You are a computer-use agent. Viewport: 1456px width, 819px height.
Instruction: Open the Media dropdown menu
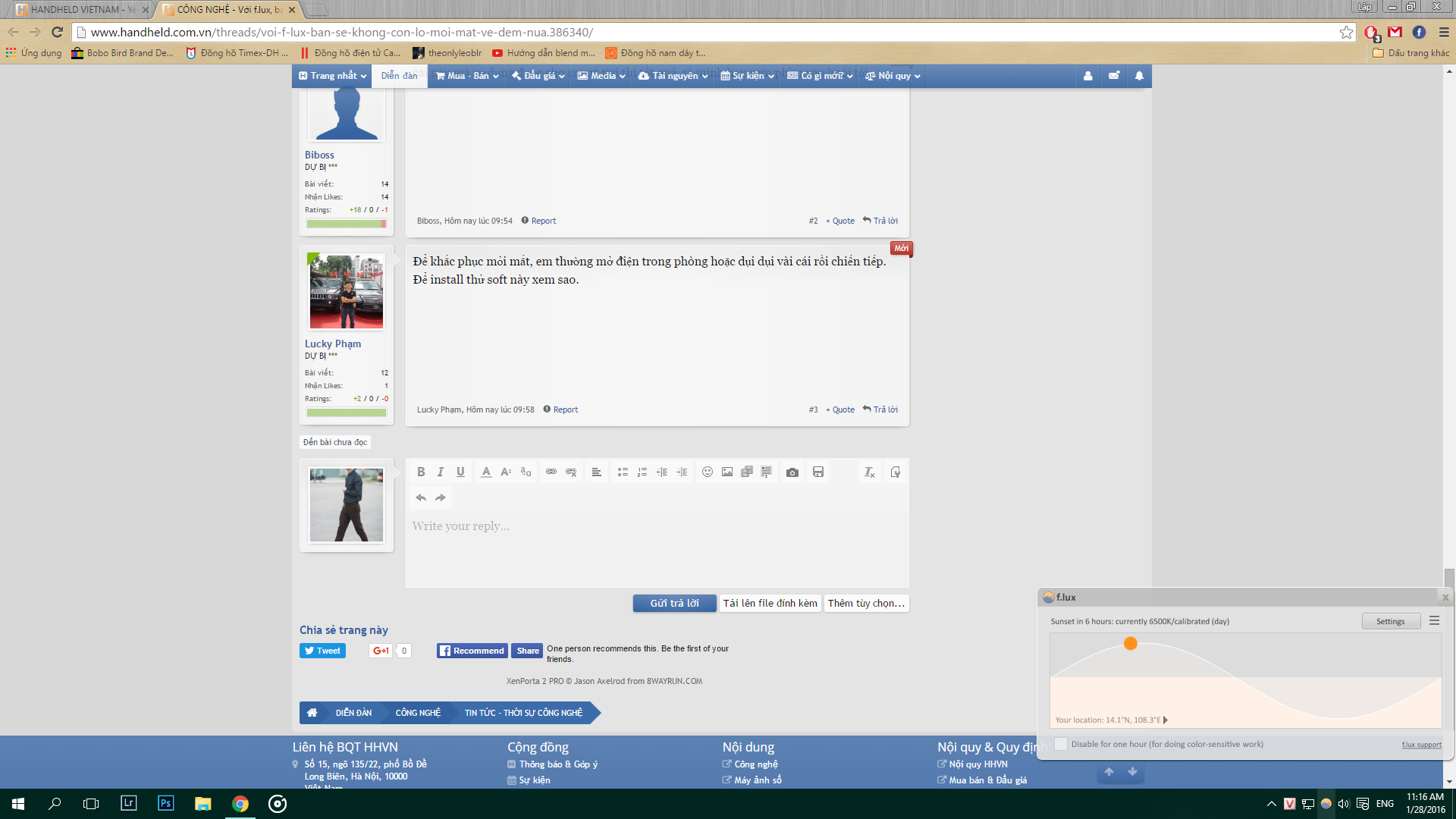[x=601, y=76]
